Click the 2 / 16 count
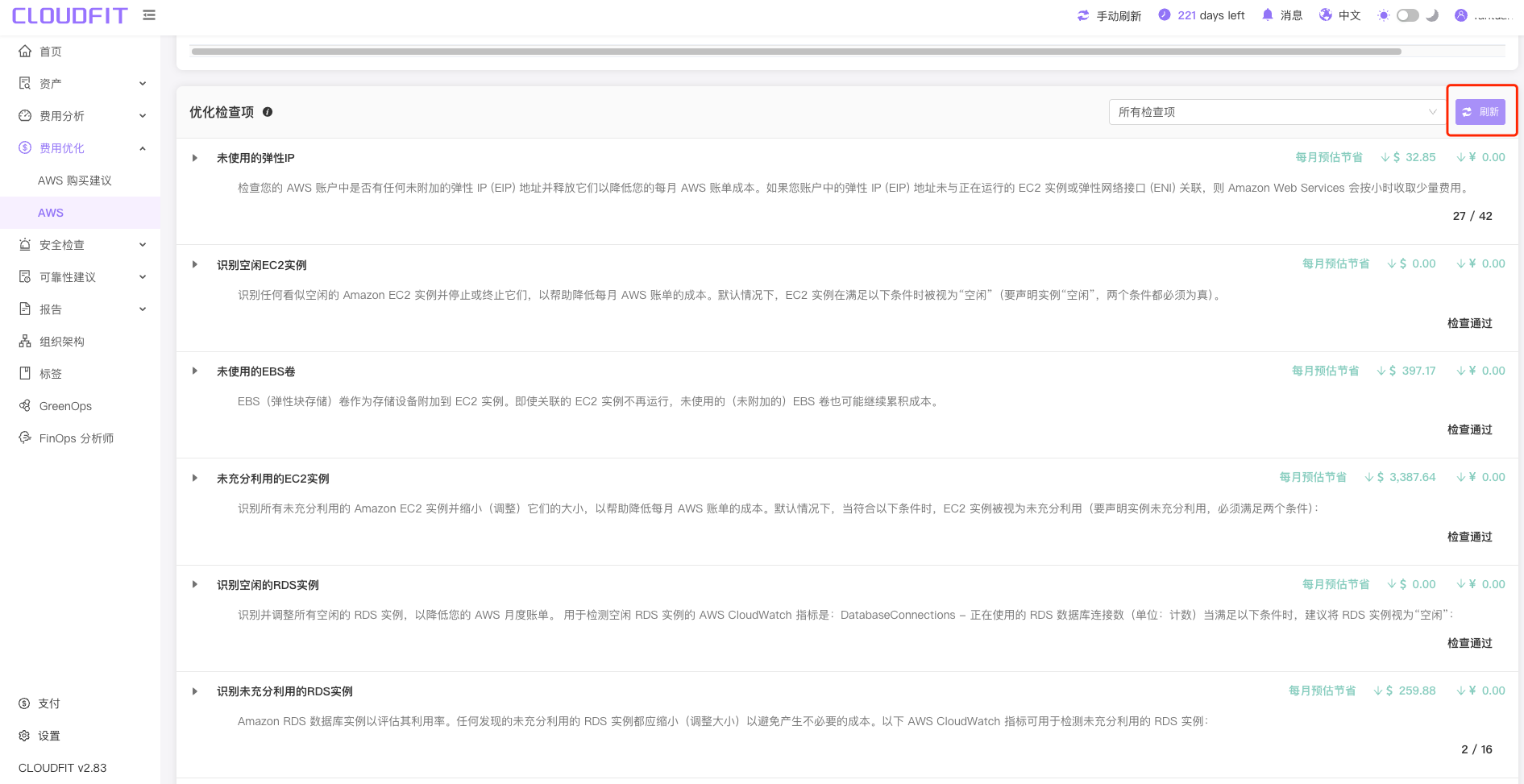The height and width of the screenshot is (784, 1524). [x=1476, y=749]
